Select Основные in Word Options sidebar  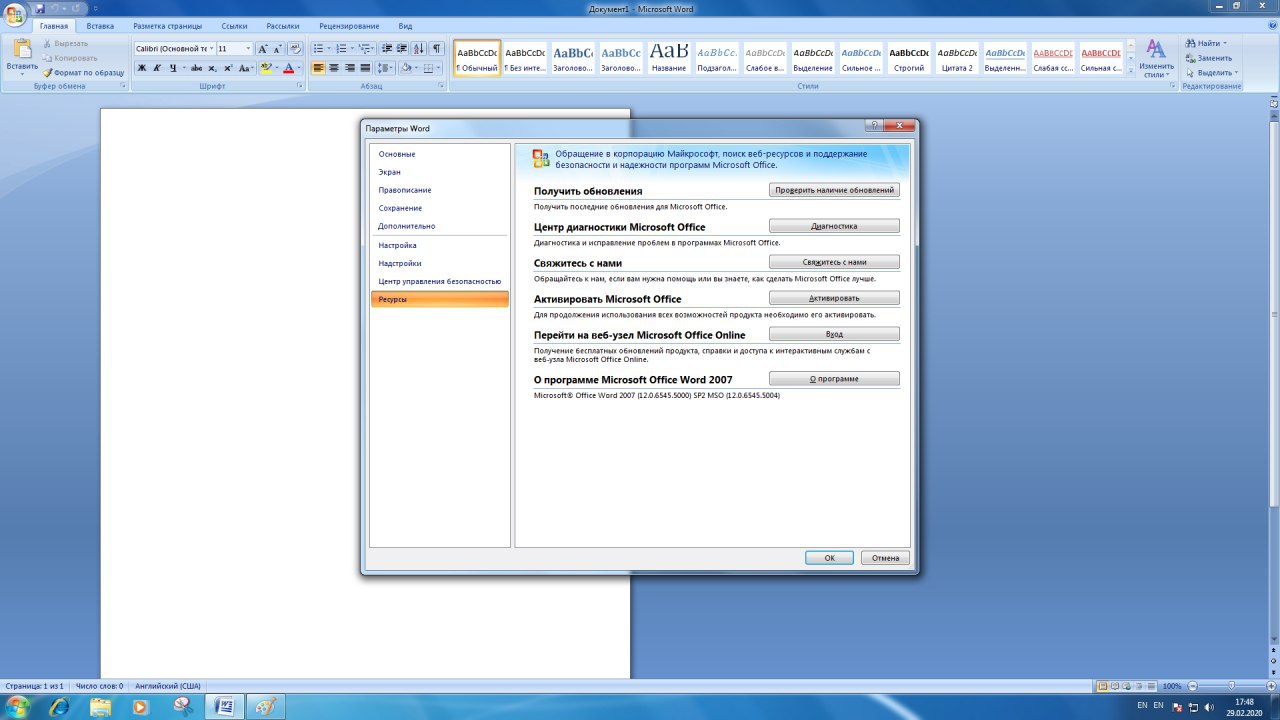click(x=440, y=154)
